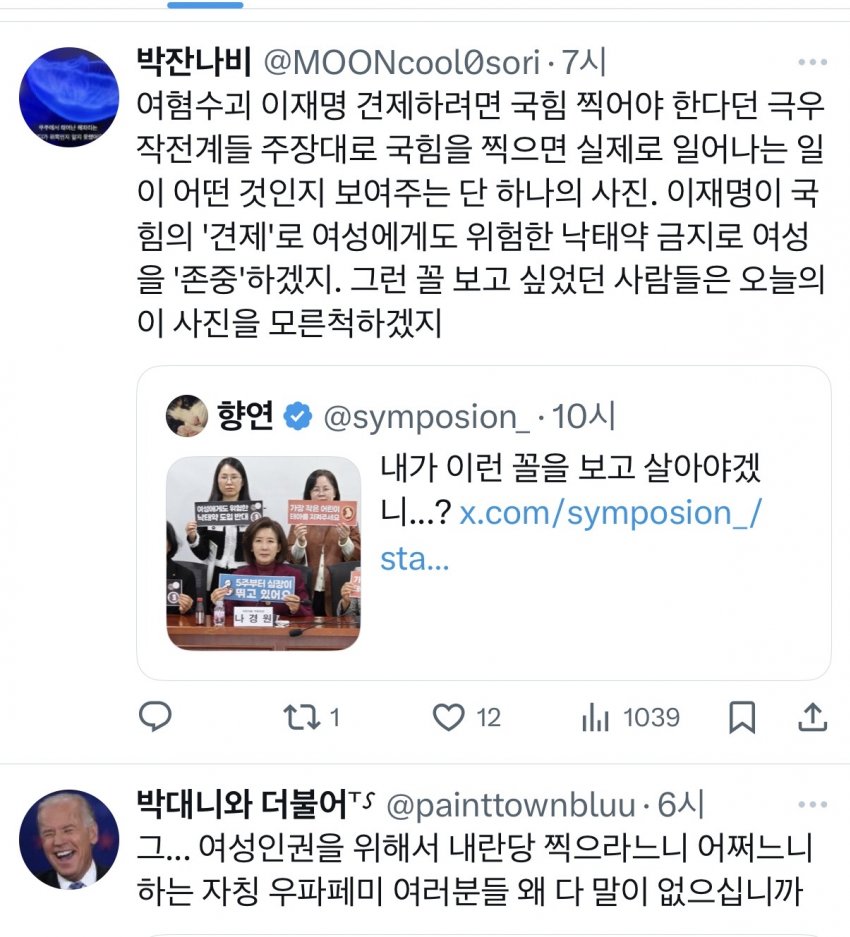Click 향연's blue verified badge

(298, 417)
